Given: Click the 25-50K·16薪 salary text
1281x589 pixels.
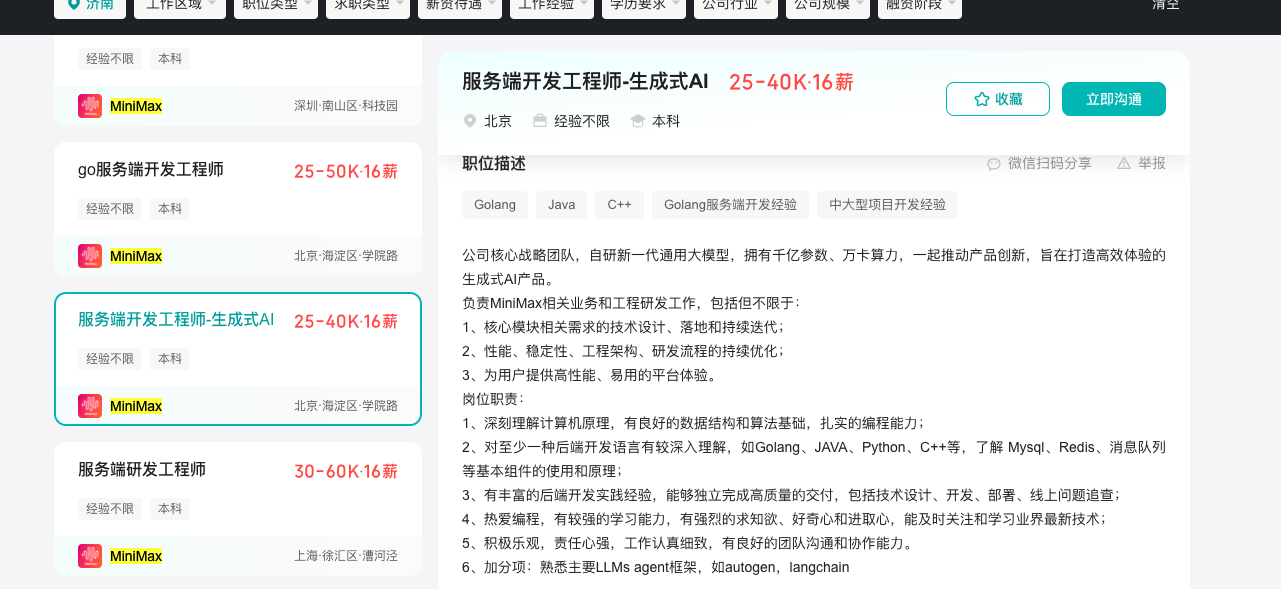Looking at the screenshot, I should click(x=346, y=172).
